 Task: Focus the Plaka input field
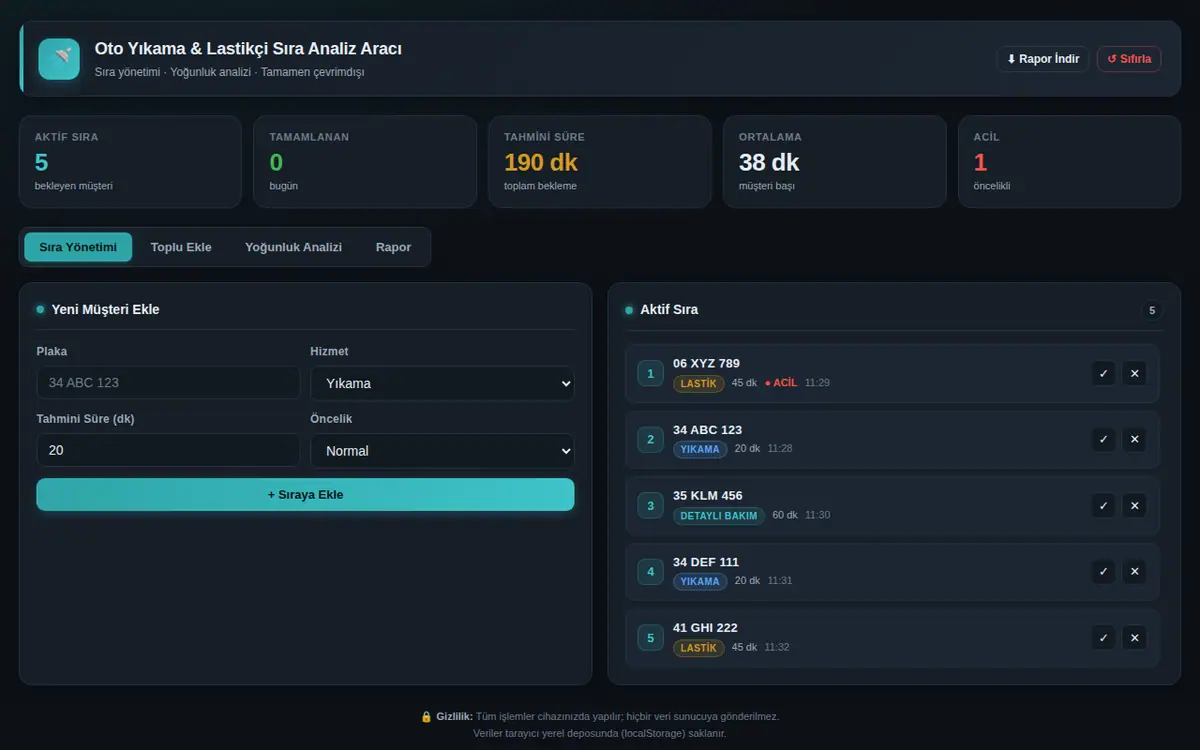point(168,383)
